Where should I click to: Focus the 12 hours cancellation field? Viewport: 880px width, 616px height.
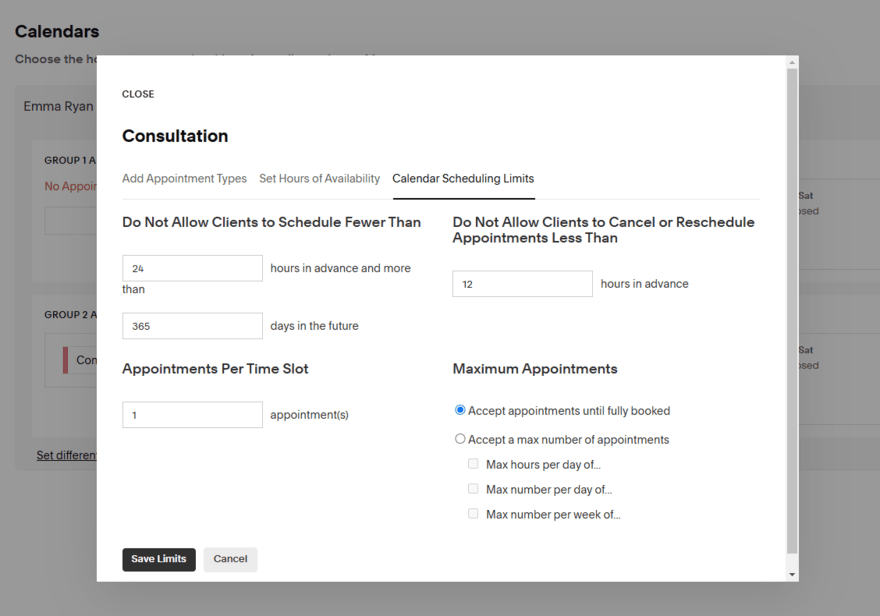coord(522,283)
